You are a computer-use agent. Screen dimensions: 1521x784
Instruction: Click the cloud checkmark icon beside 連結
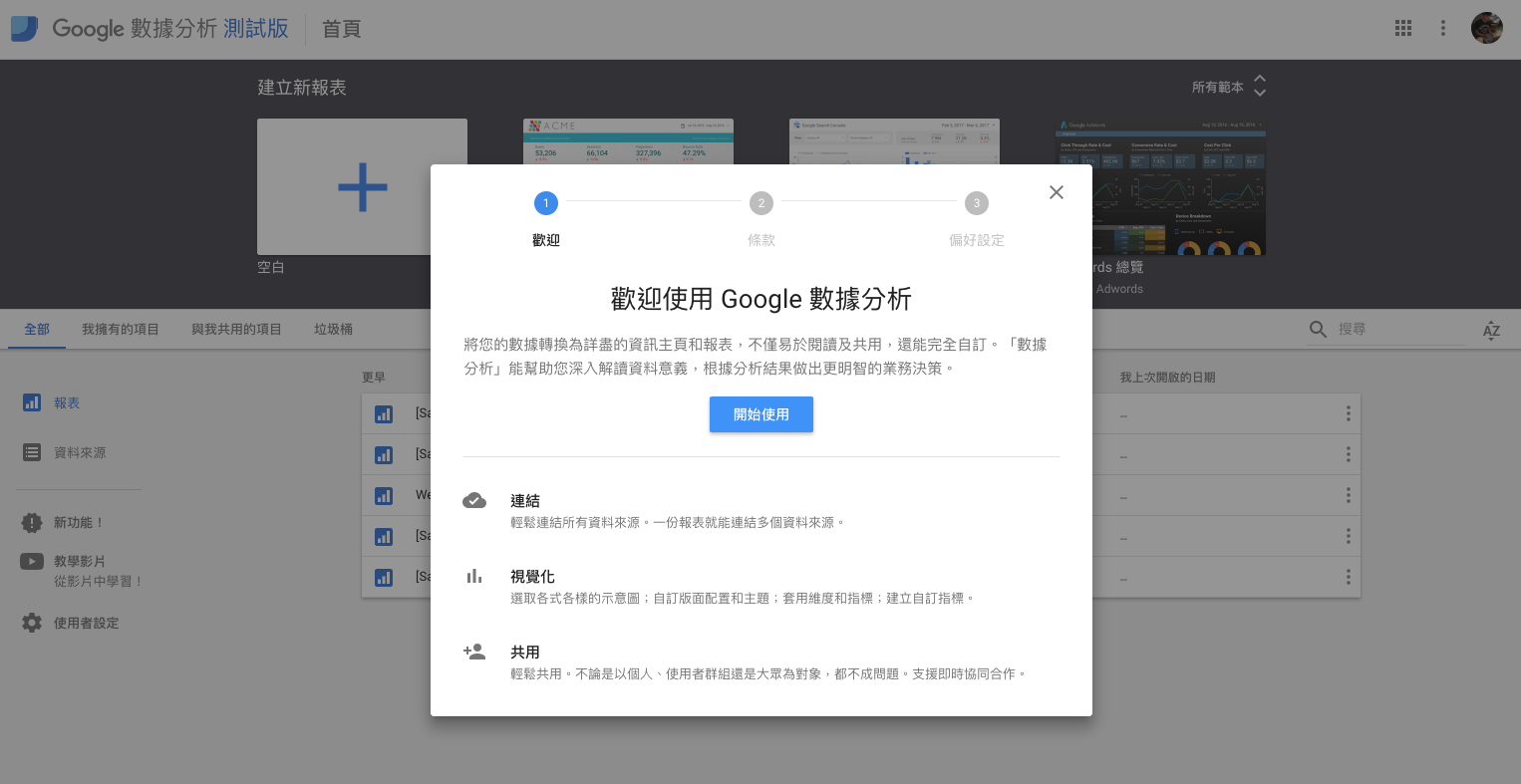[x=474, y=500]
